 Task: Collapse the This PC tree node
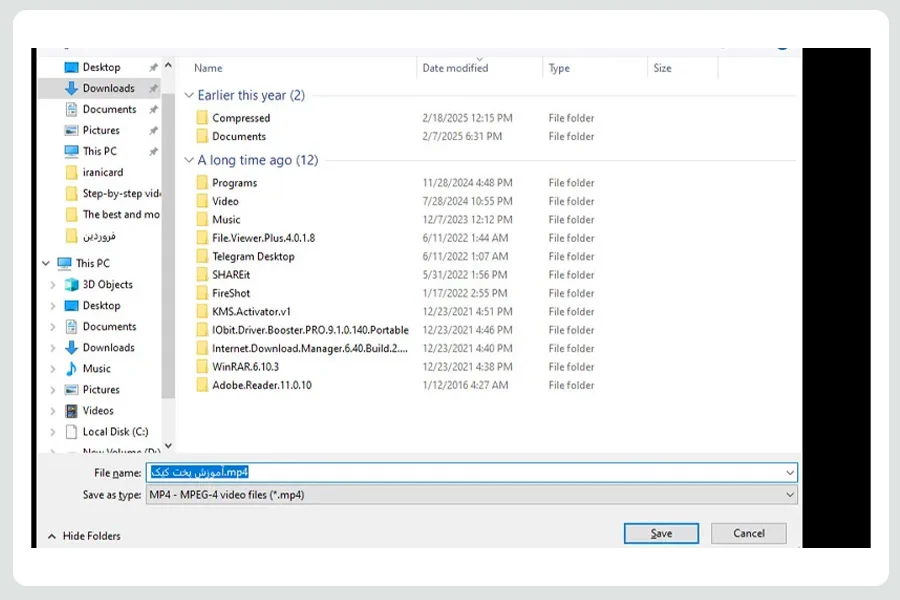pyautogui.click(x=46, y=264)
